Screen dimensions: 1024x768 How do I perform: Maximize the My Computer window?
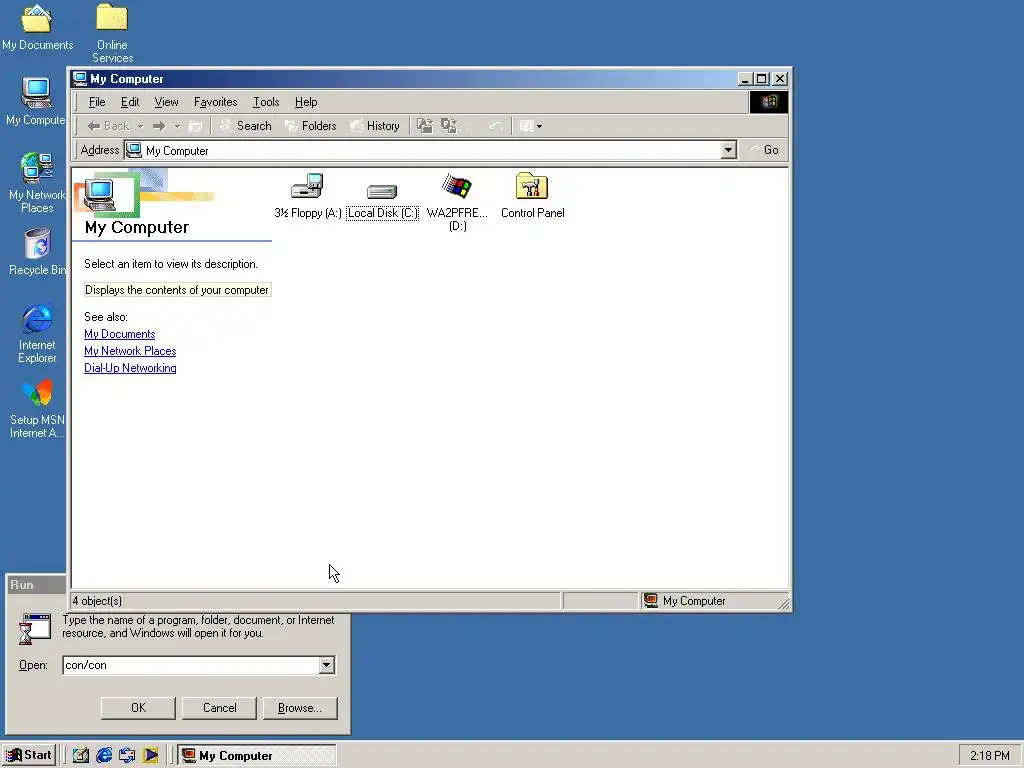(761, 78)
